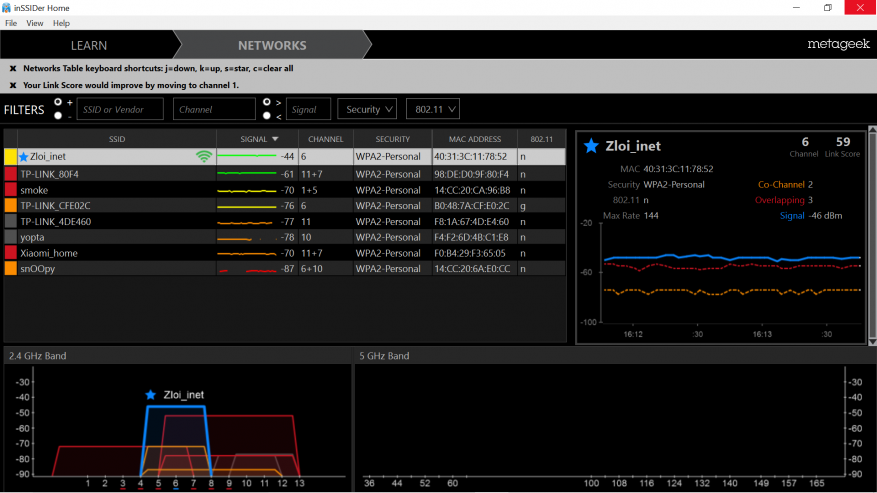
Task: Click the green Wi-Fi connected icon
Action: (204, 157)
